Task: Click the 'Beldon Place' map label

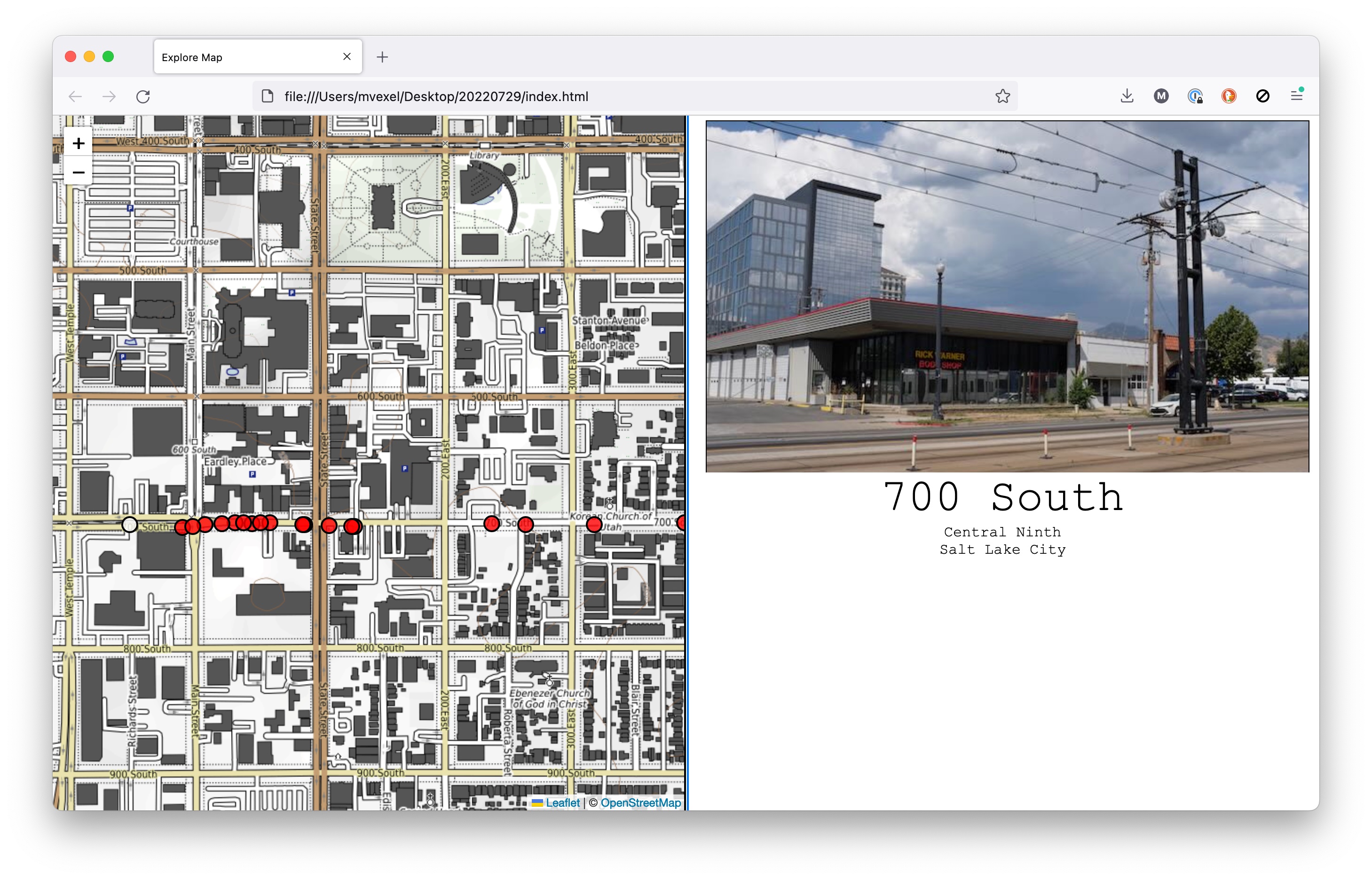Action: coord(605,345)
